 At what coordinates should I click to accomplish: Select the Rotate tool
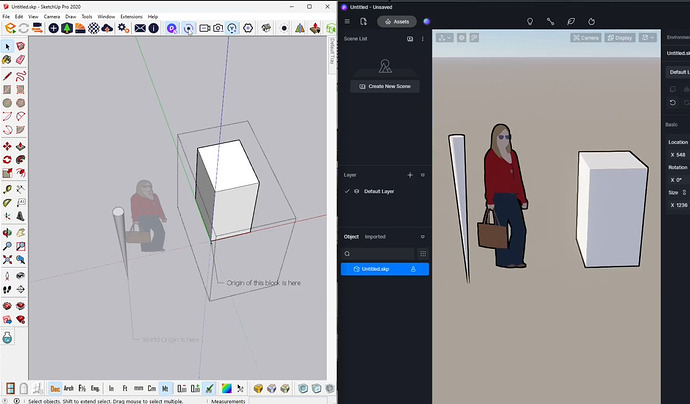tap(7, 159)
